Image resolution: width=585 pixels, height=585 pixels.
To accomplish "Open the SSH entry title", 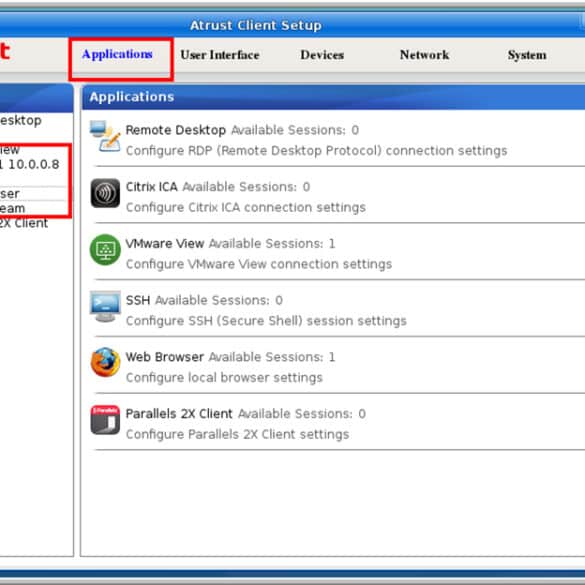I will 138,300.
